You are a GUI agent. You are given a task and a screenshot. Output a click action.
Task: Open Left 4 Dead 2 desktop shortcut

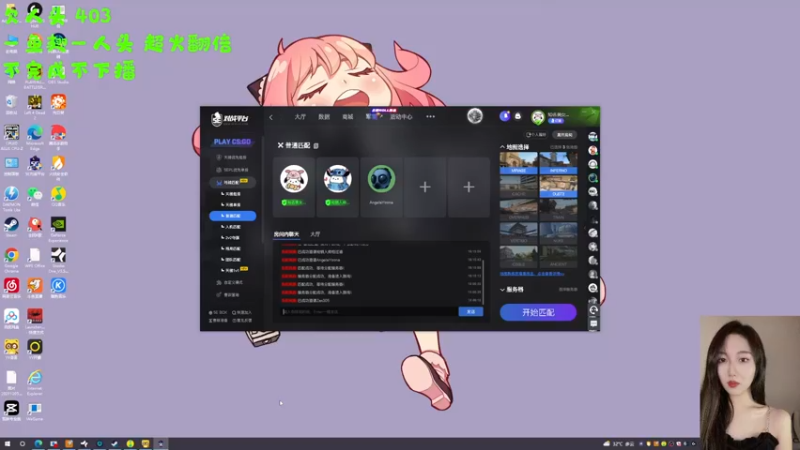pos(35,106)
